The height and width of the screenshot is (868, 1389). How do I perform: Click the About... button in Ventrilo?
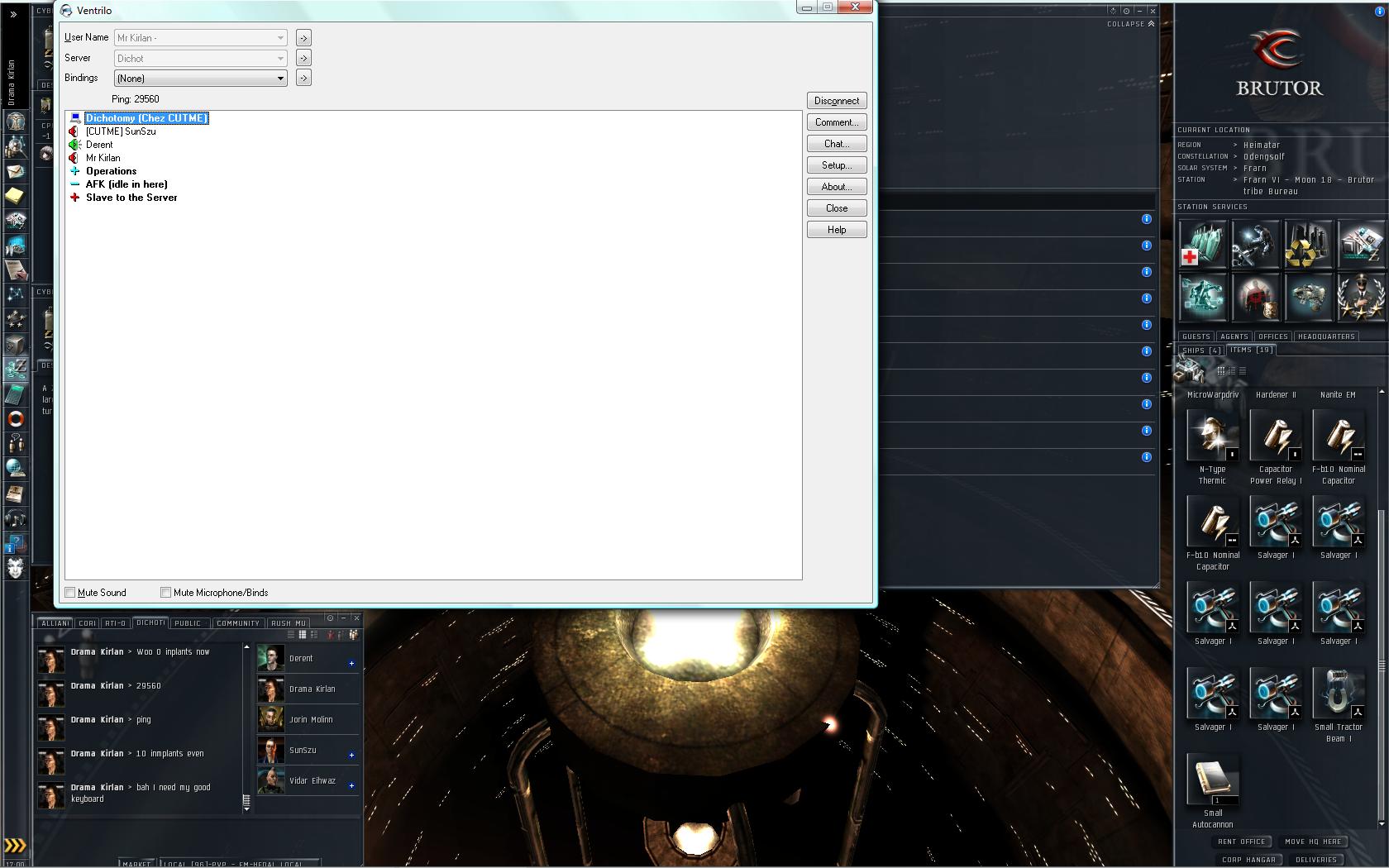click(x=837, y=187)
